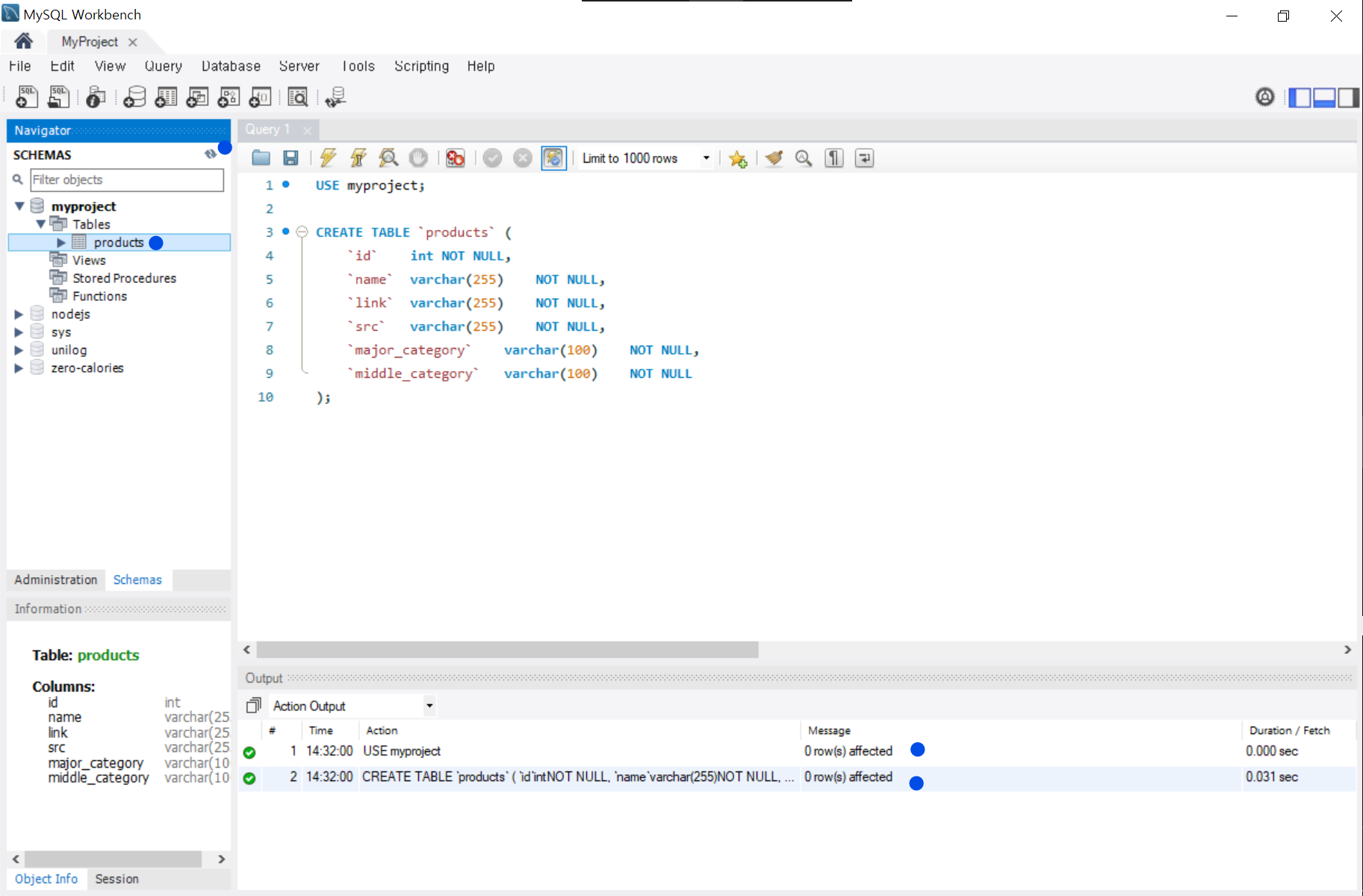Expand the zero-calories schema
The image size is (1363, 896).
tap(19, 368)
